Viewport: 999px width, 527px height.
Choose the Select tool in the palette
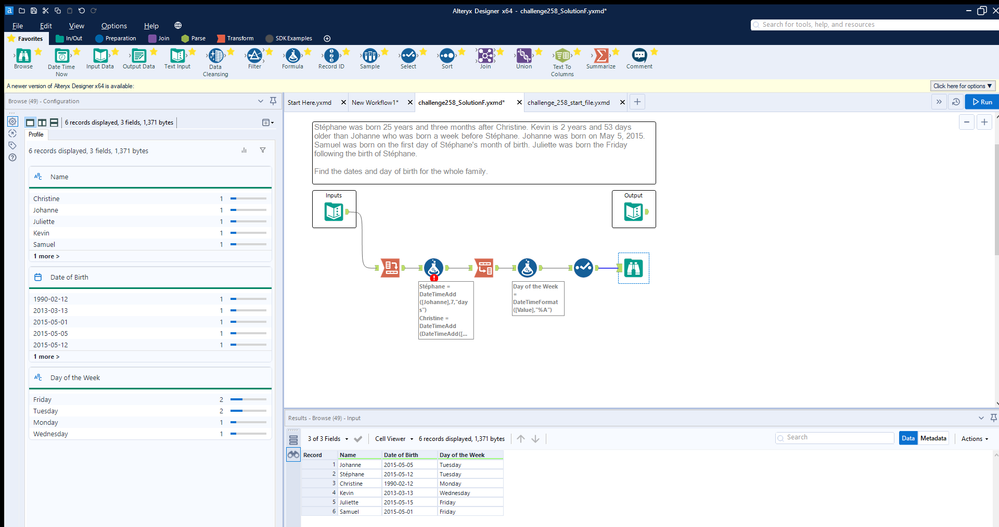click(x=408, y=58)
